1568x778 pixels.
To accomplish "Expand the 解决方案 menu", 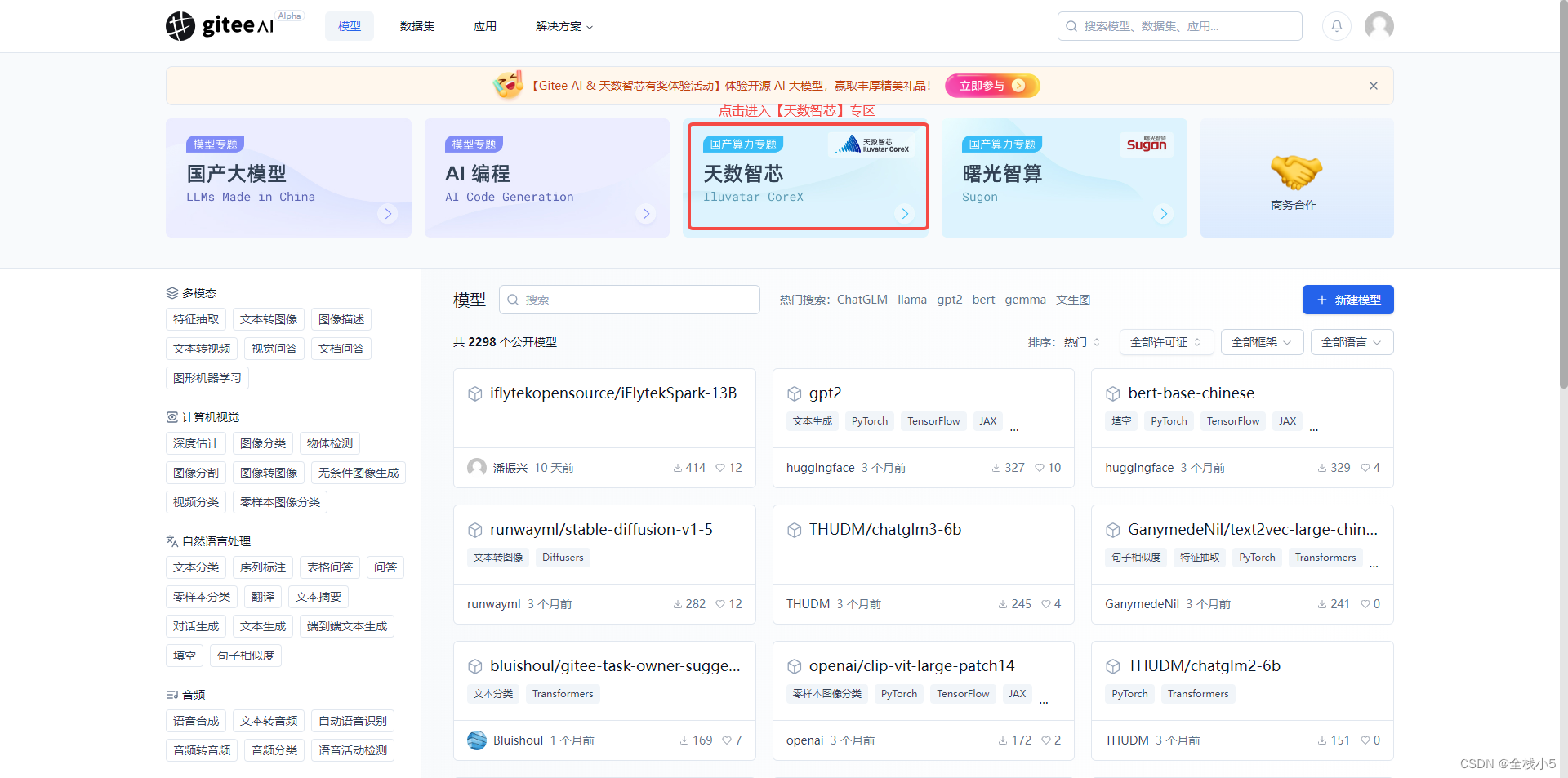I will 564,26.
